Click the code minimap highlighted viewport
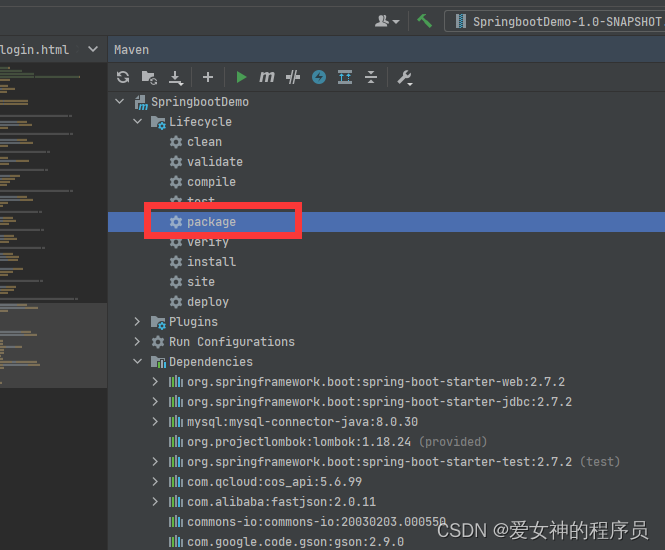 53,345
